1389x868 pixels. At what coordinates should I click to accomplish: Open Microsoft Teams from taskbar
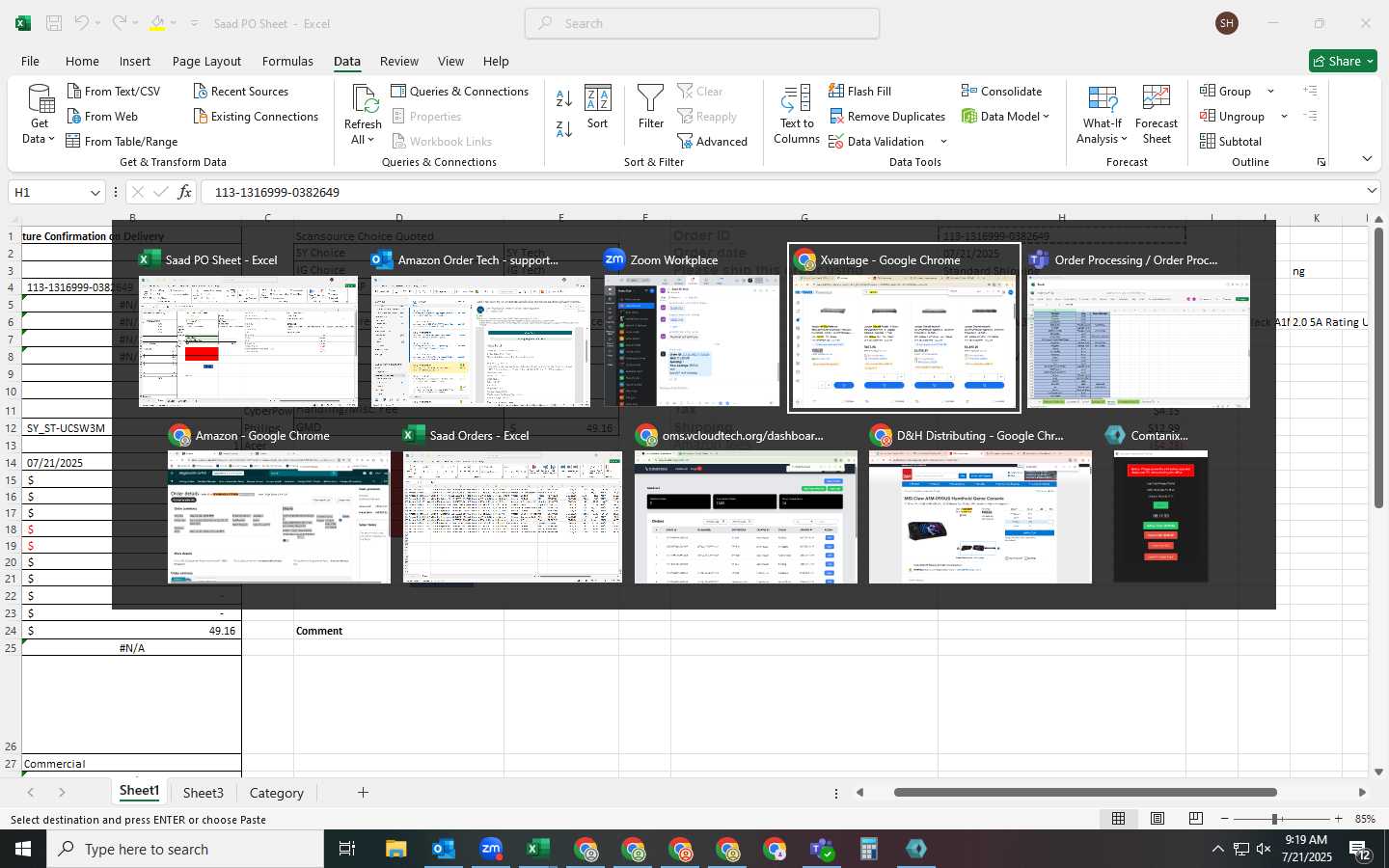pos(822,849)
